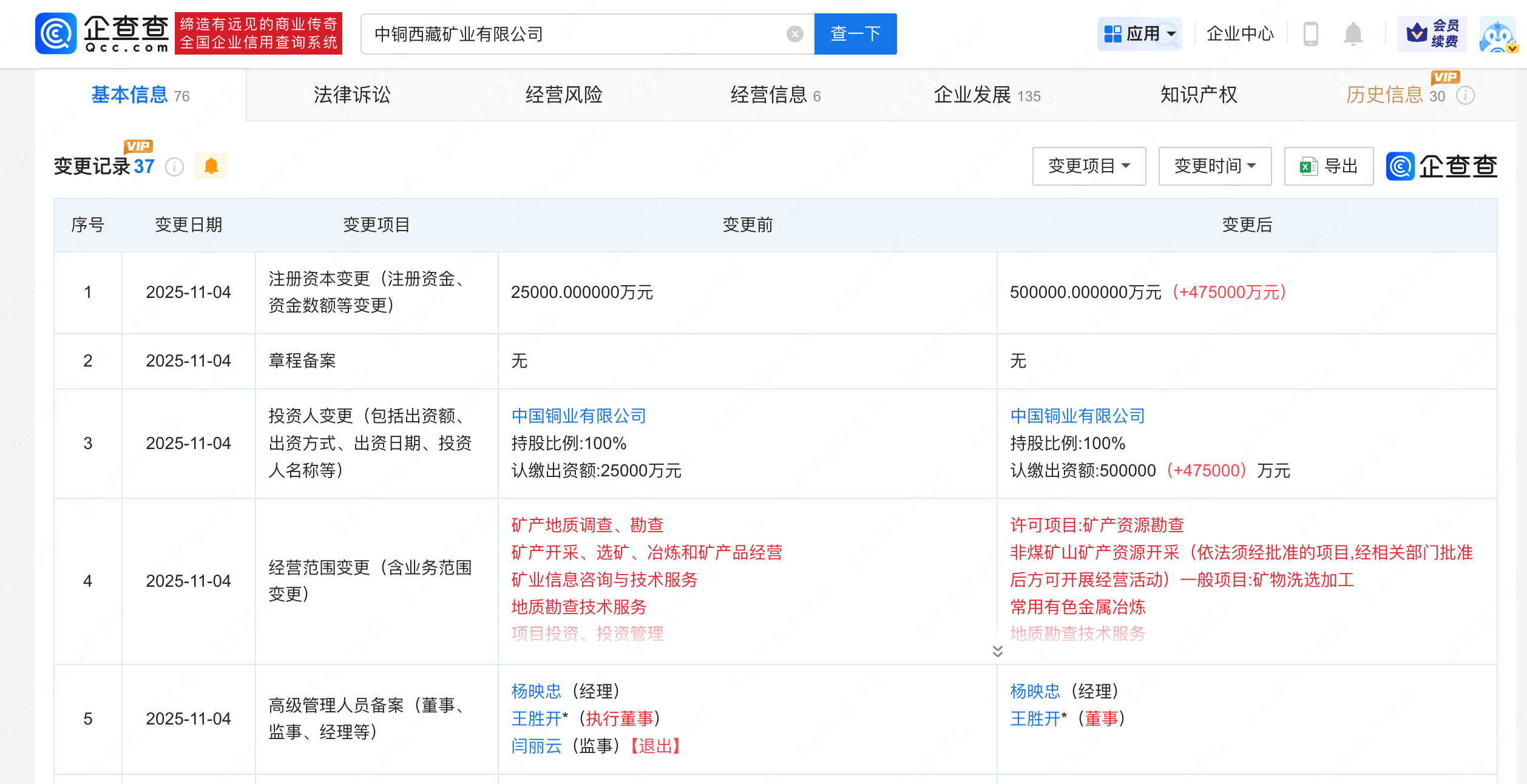Open the 变更项目 filter dropdown
This screenshot has height=784, width=1527.
[1089, 166]
